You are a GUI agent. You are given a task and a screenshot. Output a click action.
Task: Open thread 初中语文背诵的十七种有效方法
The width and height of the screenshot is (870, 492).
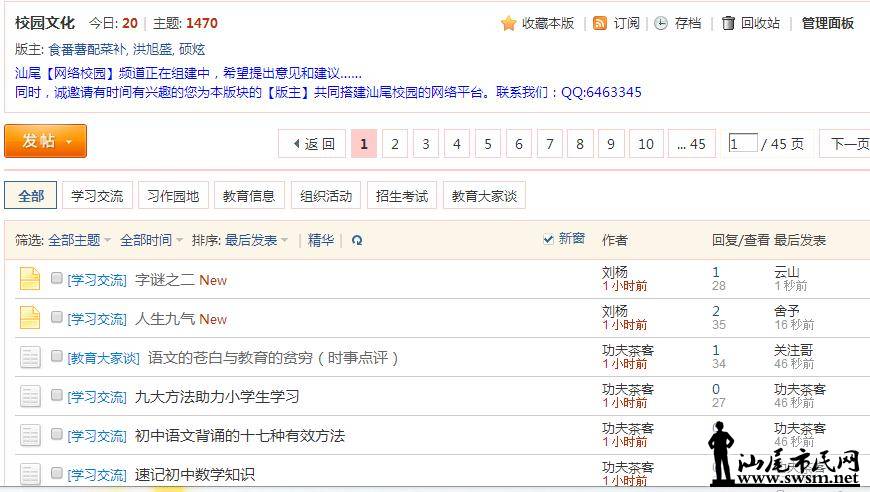tap(239, 435)
